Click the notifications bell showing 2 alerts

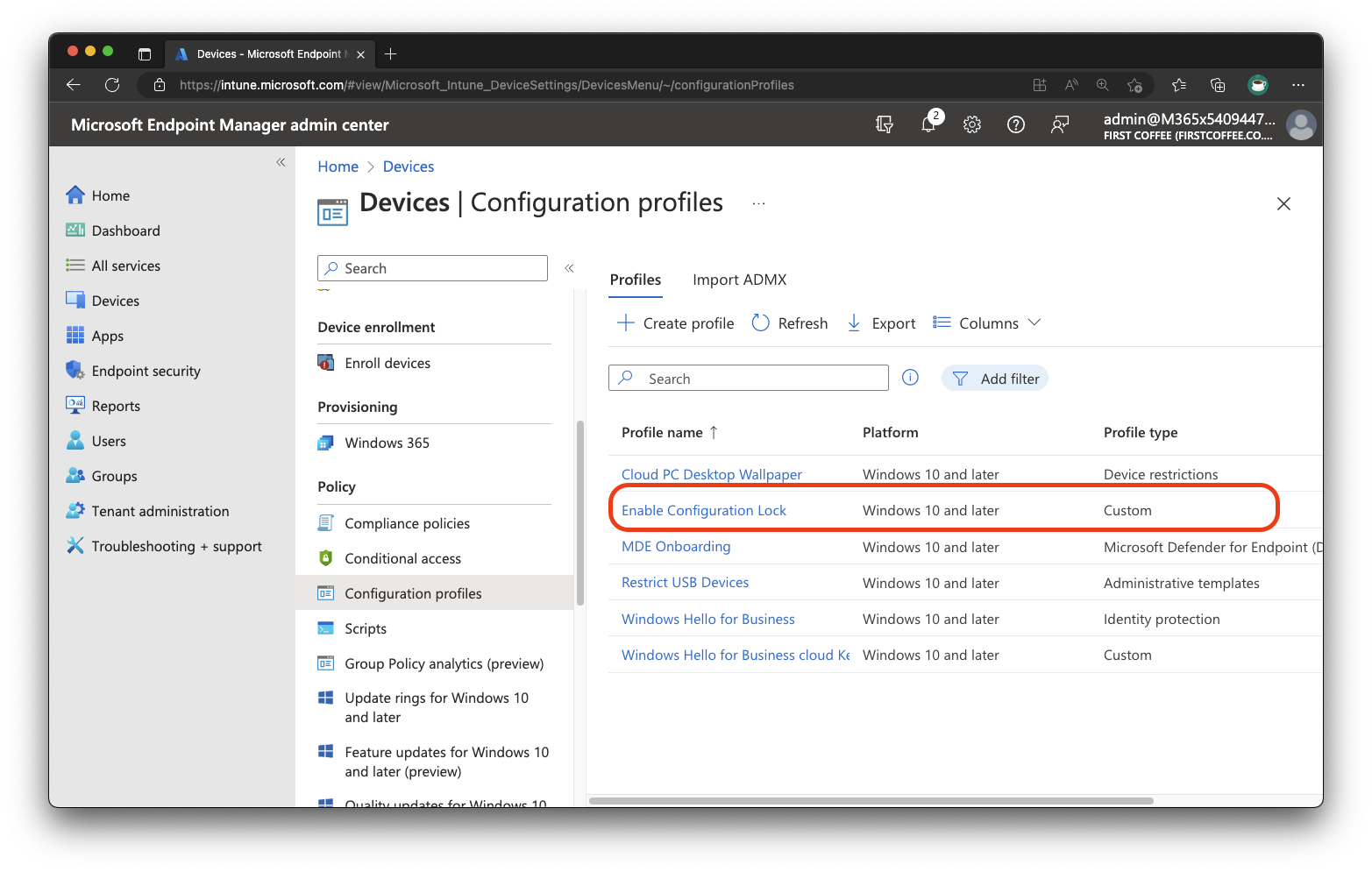tap(928, 124)
